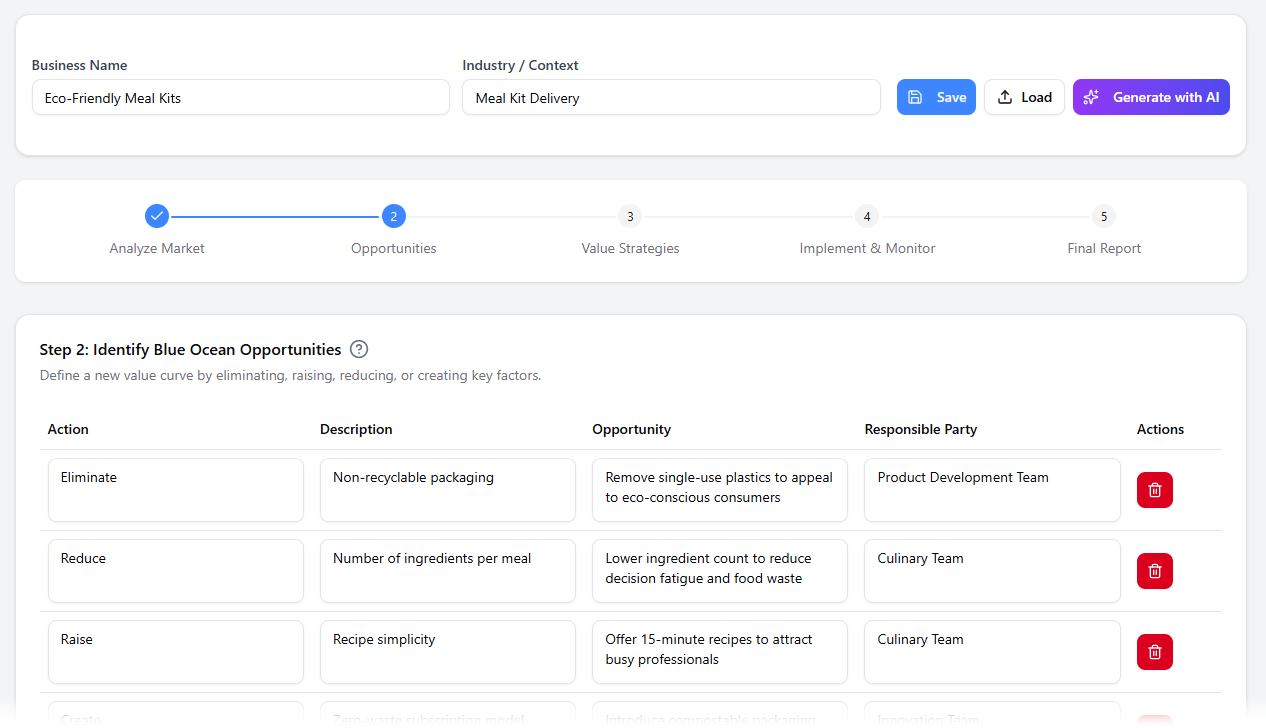The height and width of the screenshot is (728, 1266).
Task: Click the Business Name input field
Action: pos(240,97)
